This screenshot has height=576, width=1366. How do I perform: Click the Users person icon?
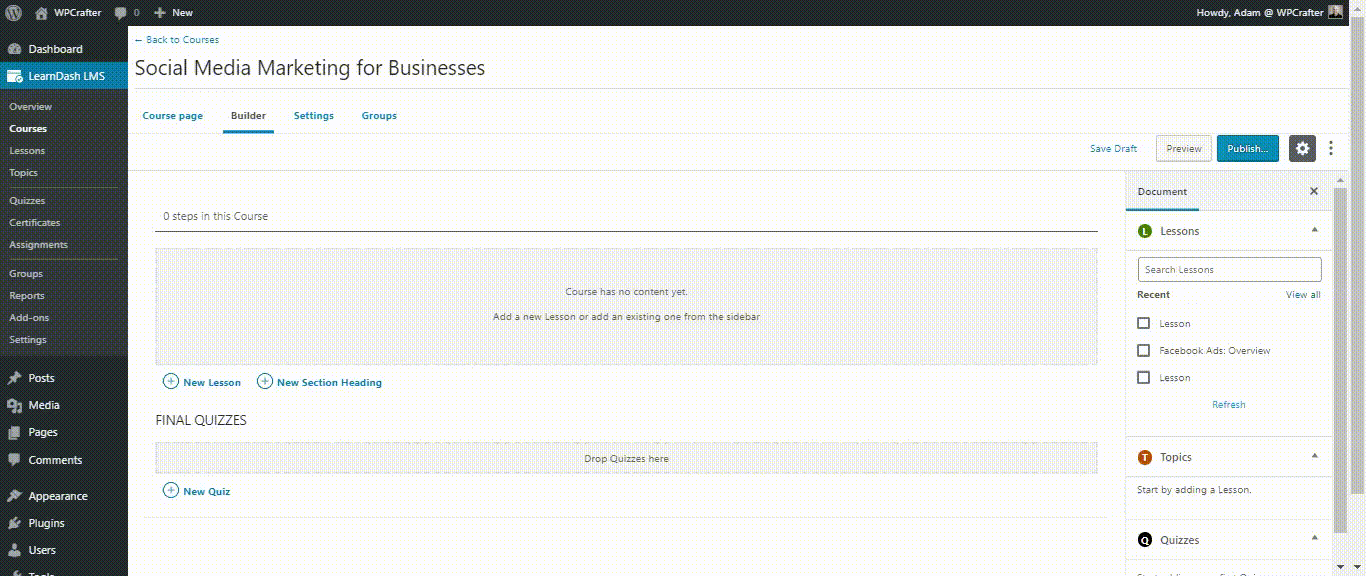tap(14, 550)
